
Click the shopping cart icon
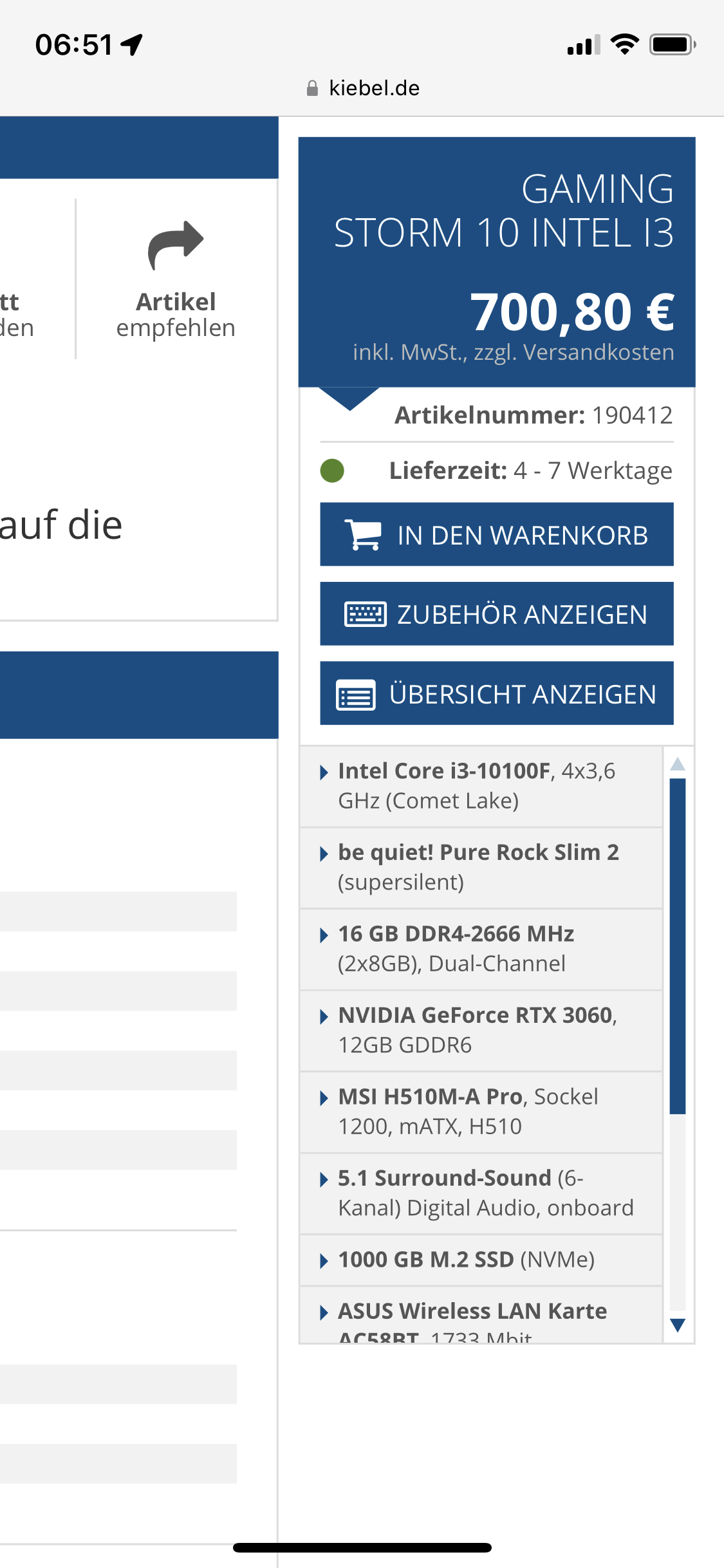[362, 535]
